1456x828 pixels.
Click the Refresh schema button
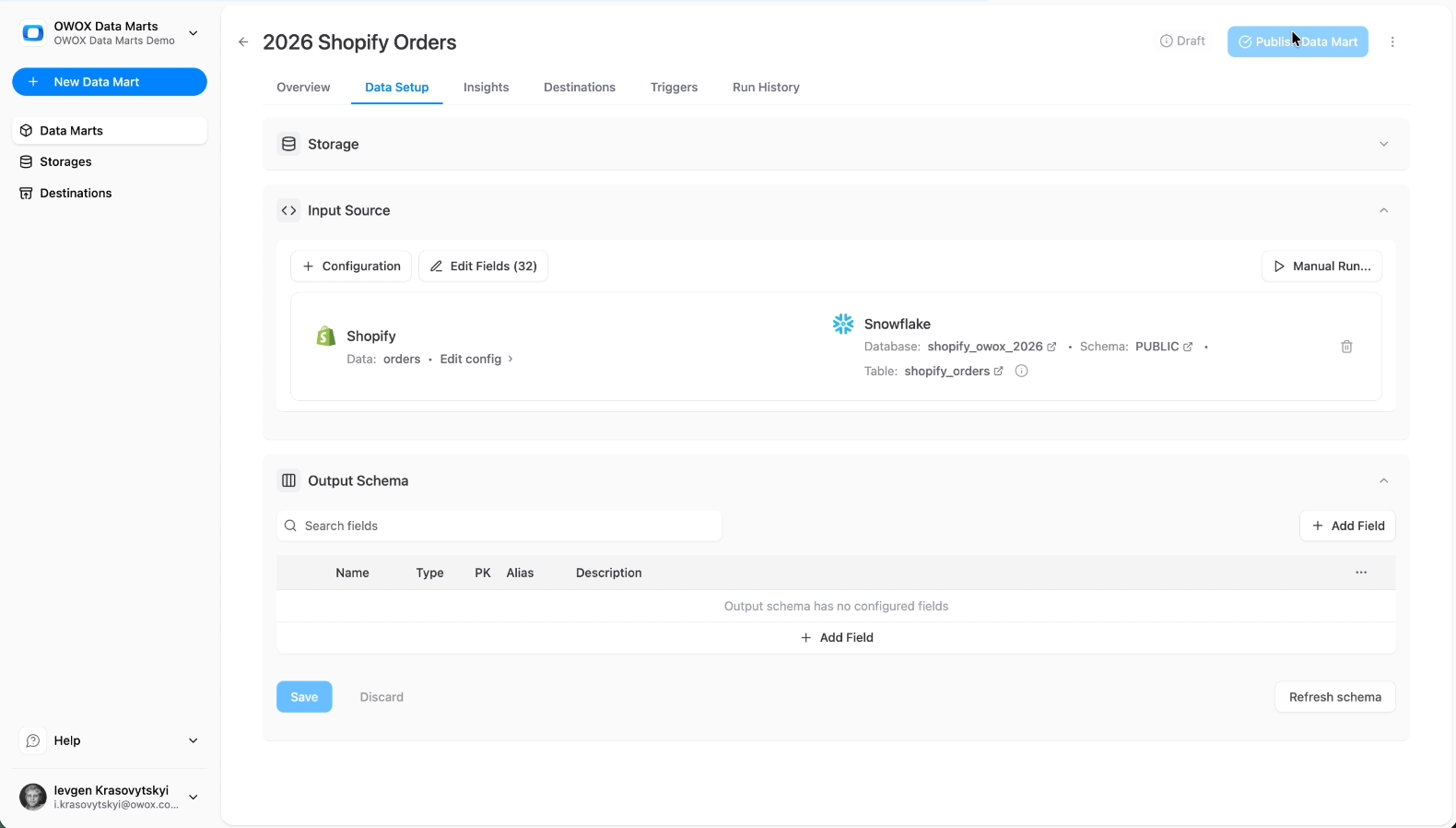click(1335, 697)
